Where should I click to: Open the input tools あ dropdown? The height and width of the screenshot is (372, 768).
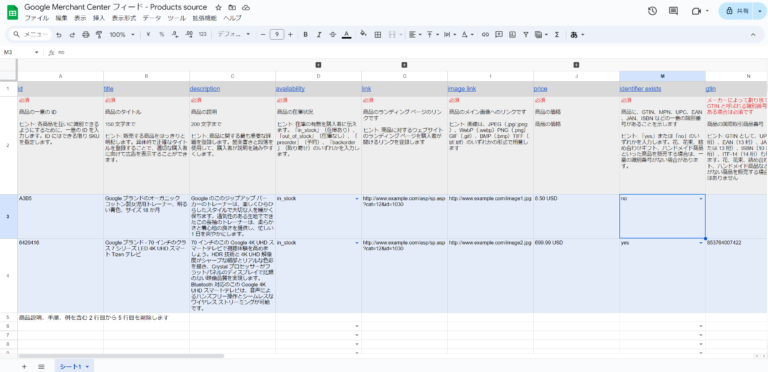click(x=577, y=35)
